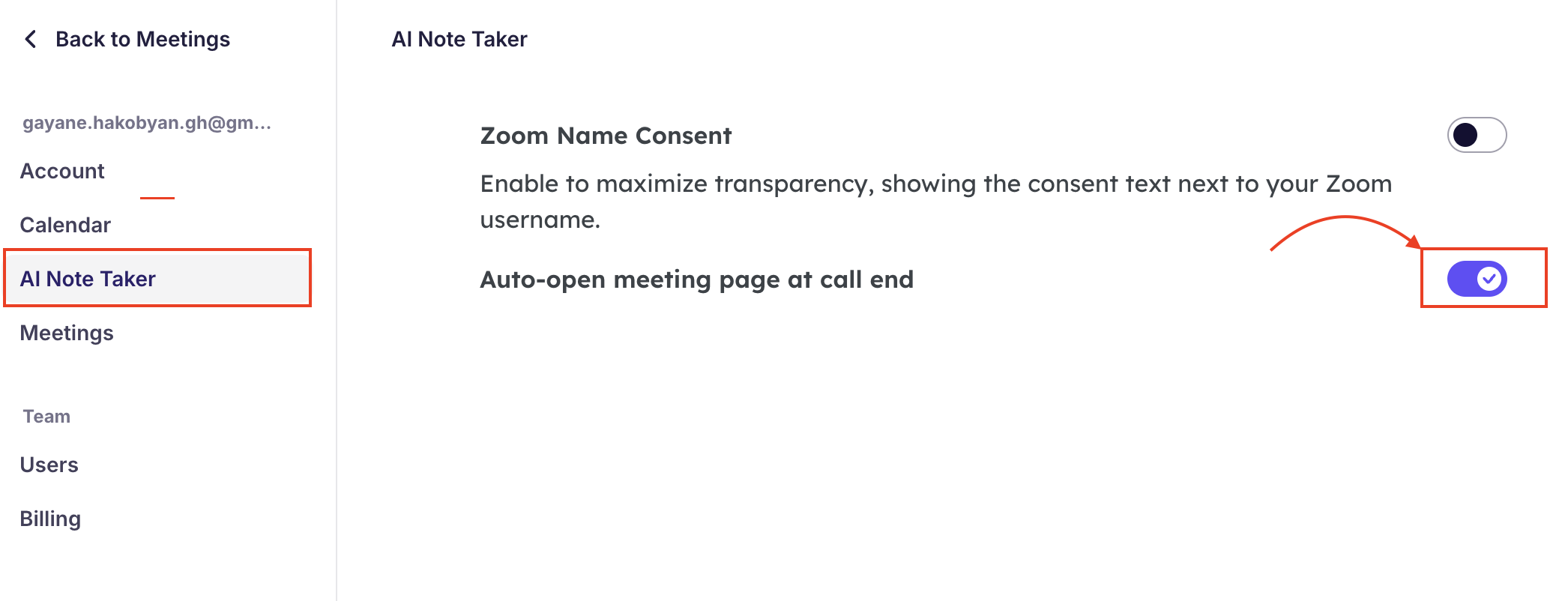Click the AI Note Taker page heading

[x=459, y=39]
